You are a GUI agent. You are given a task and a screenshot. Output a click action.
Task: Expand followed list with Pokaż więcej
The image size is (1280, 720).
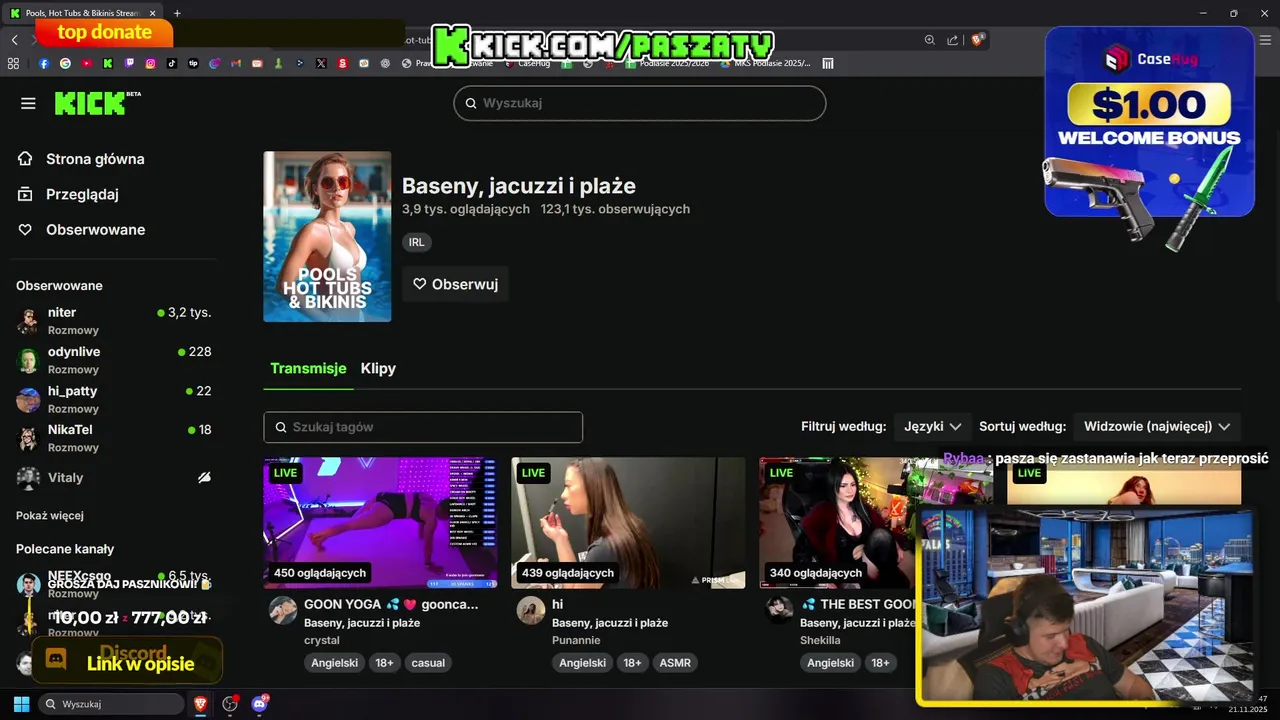pyautogui.click(x=50, y=516)
